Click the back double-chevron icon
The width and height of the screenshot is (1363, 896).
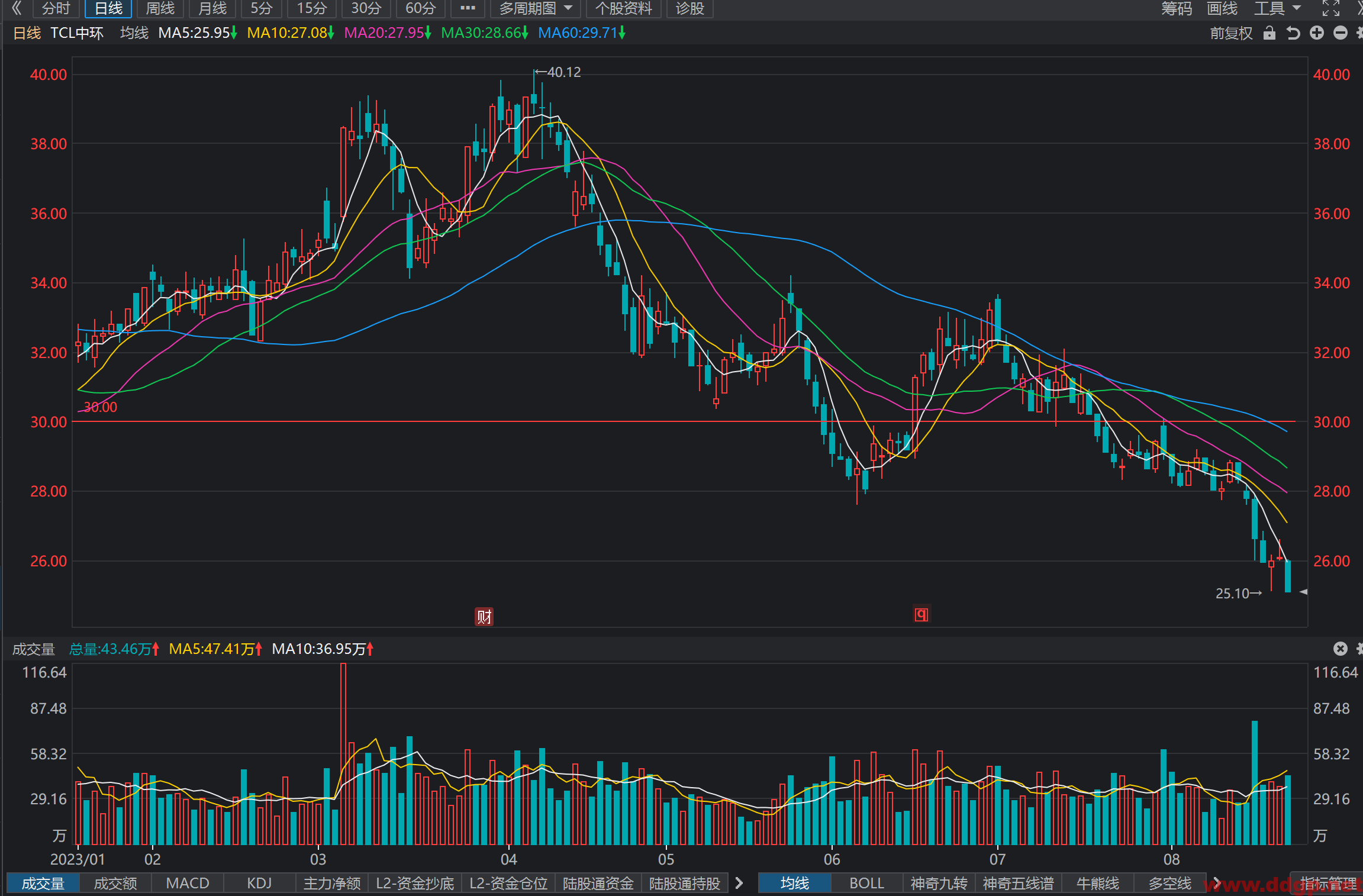(x=17, y=8)
